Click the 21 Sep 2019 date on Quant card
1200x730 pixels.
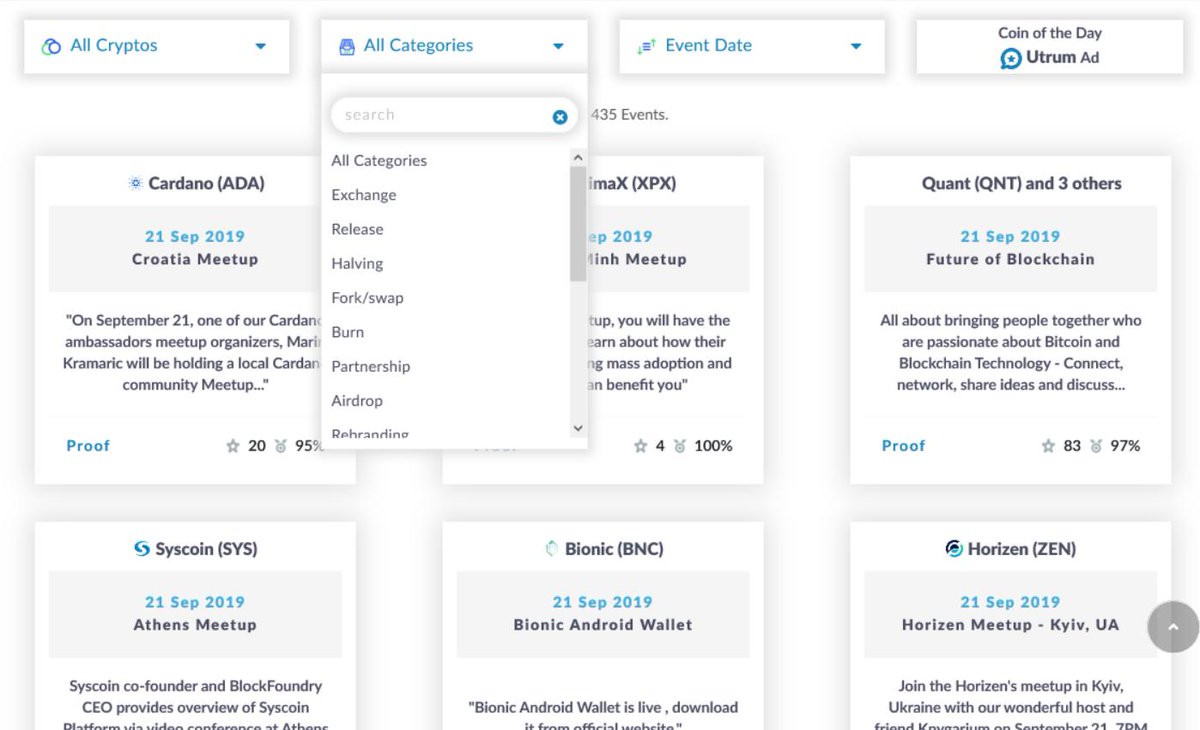click(1010, 237)
